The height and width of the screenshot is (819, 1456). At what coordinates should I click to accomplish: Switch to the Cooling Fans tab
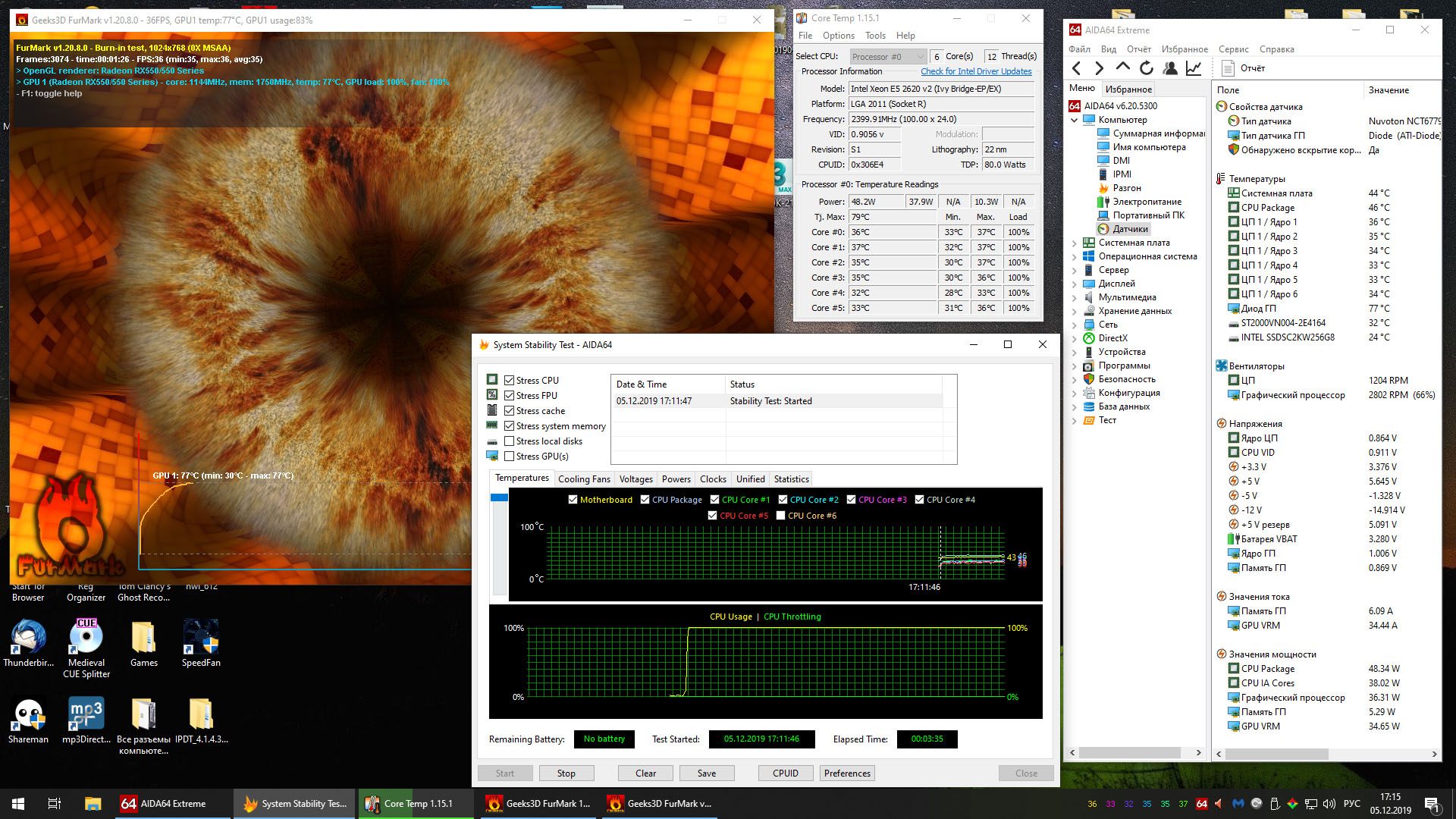click(x=583, y=479)
